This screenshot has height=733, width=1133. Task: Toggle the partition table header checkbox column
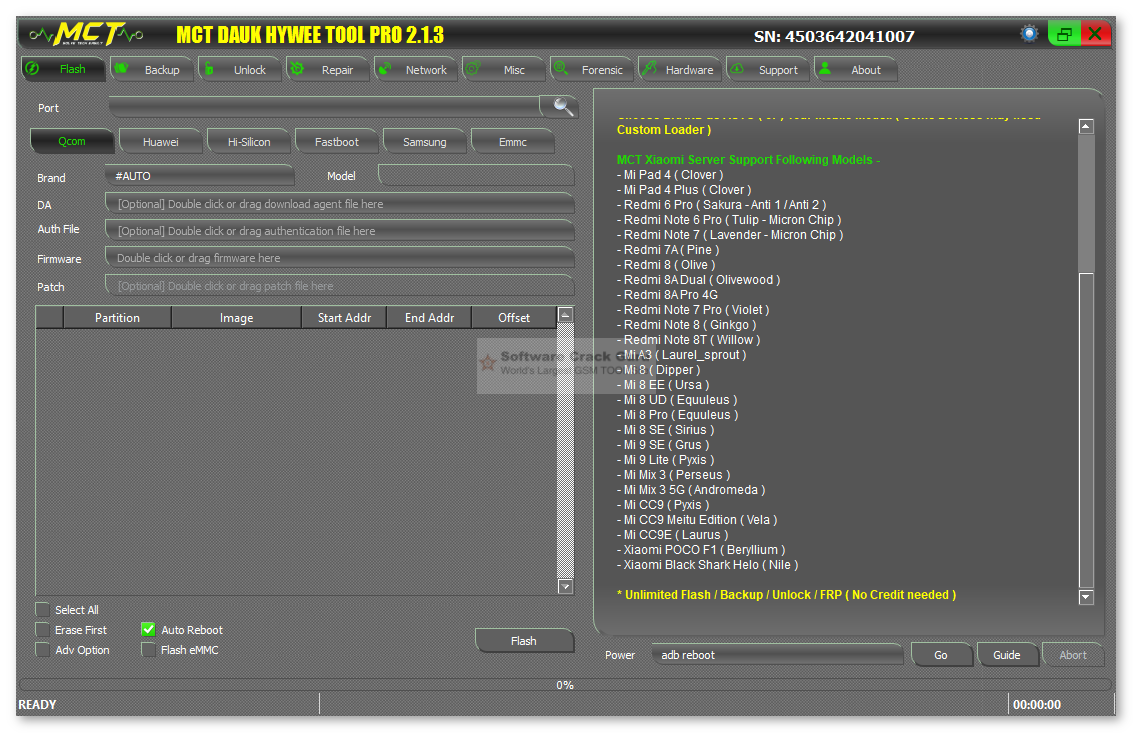pyautogui.click(x=49, y=317)
